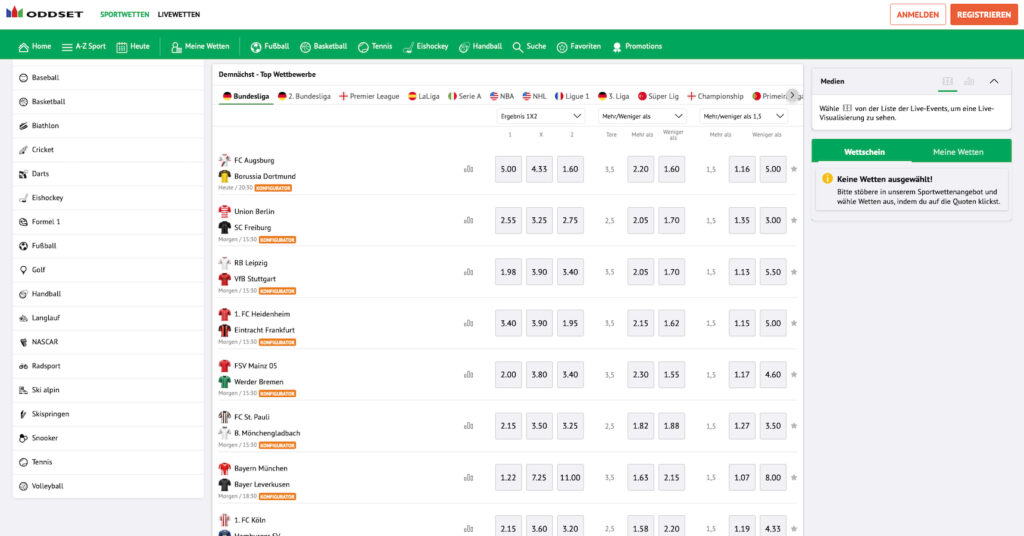Favorite the St. Pauli vs Mönchengladbach match

pos(794,426)
